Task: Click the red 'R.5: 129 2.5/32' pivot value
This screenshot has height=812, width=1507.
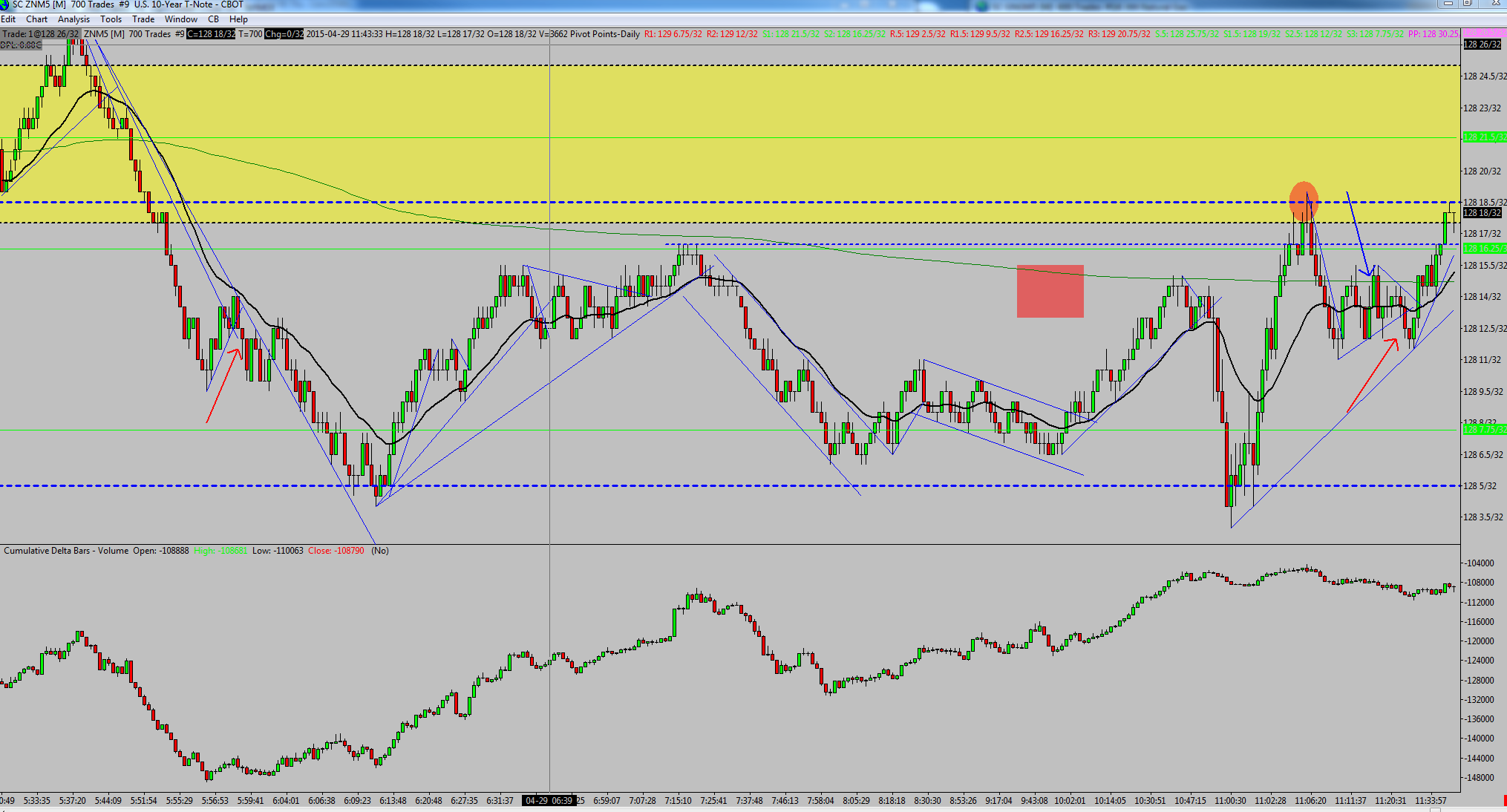Action: [918, 34]
